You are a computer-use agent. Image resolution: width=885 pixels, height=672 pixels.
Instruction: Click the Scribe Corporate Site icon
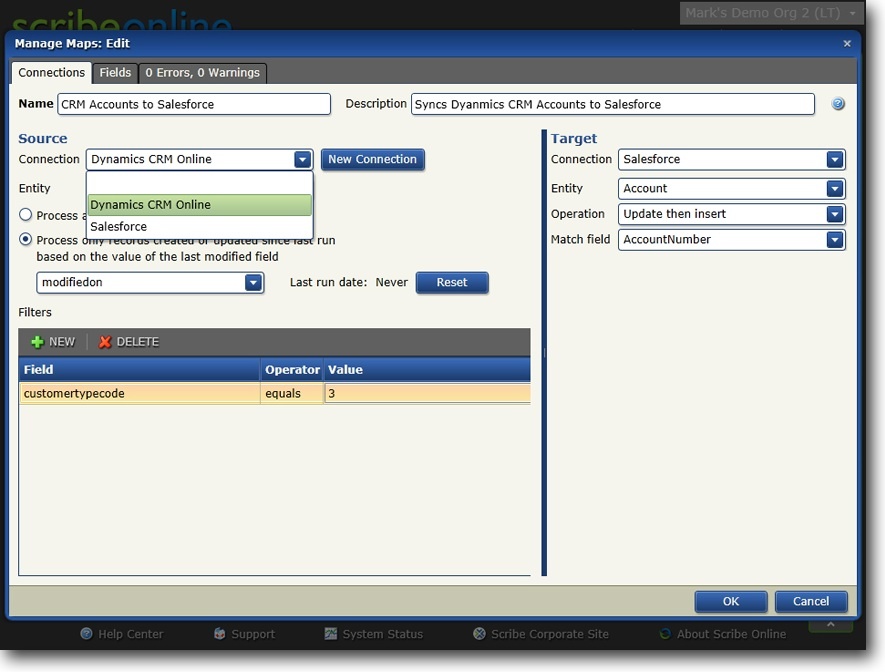[479, 634]
